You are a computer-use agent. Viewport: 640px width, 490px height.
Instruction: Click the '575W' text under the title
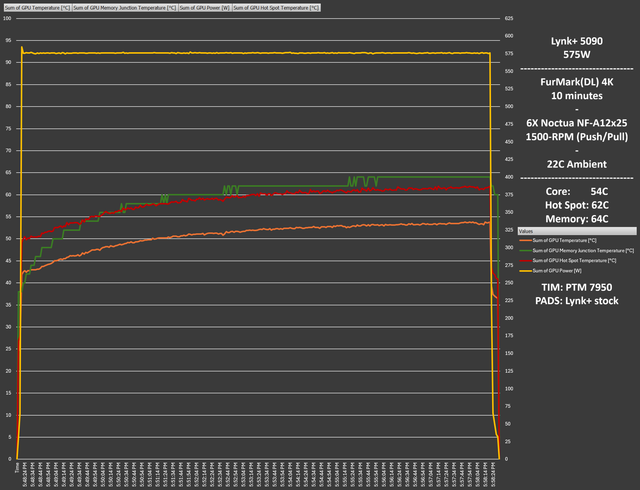pos(577,54)
